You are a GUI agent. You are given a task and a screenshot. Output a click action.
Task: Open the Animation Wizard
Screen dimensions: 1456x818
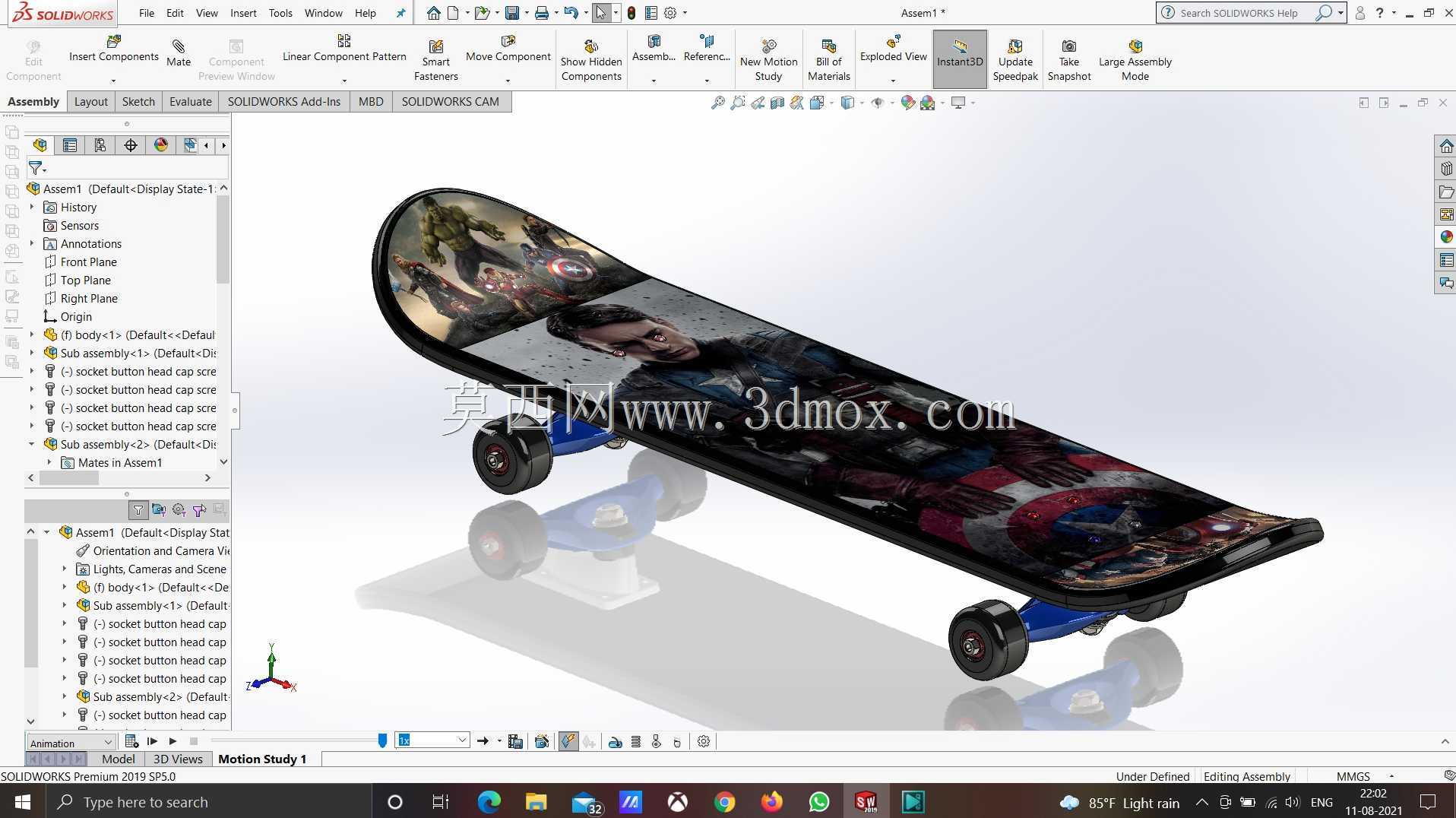click(542, 741)
